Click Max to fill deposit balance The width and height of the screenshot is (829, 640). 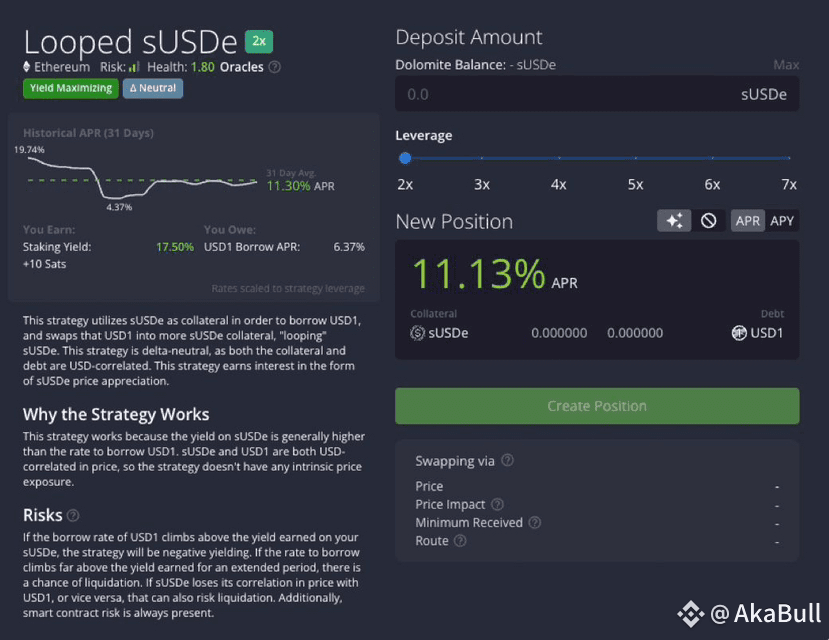pos(786,64)
